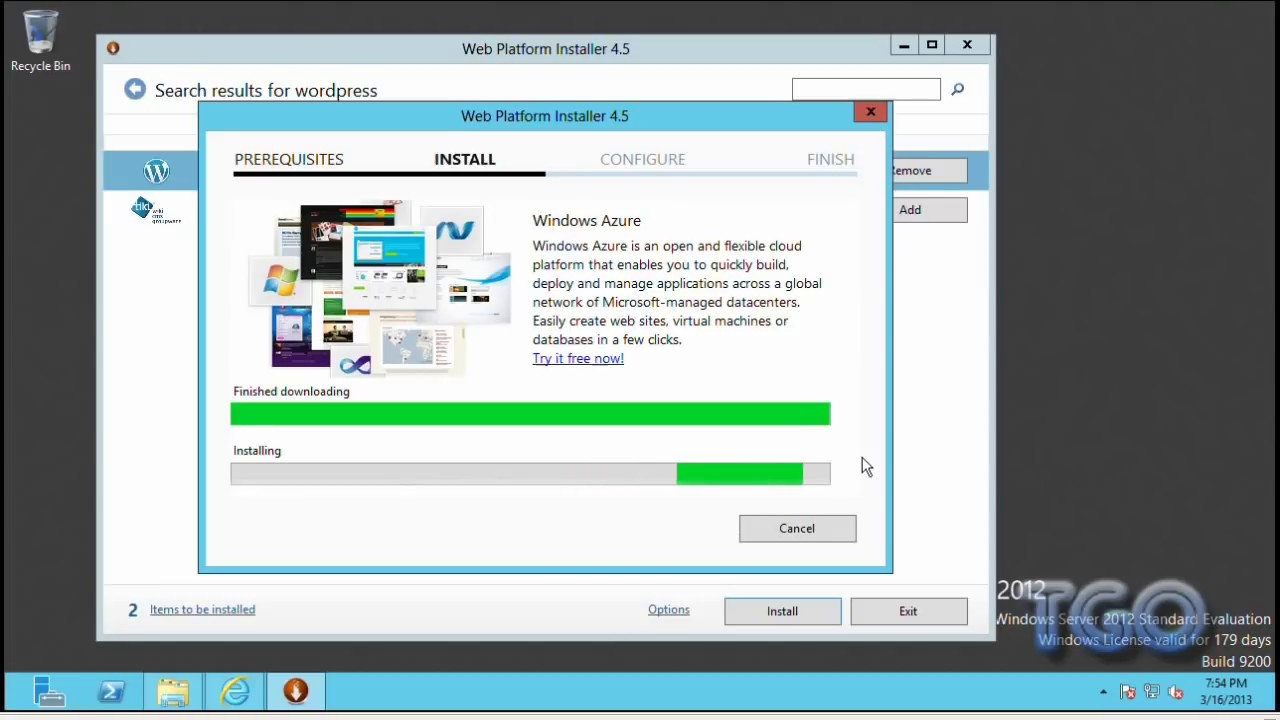Screen dimensions: 1280x720
Task: Show hidden tray icons arrow
Action: [x=1103, y=692]
